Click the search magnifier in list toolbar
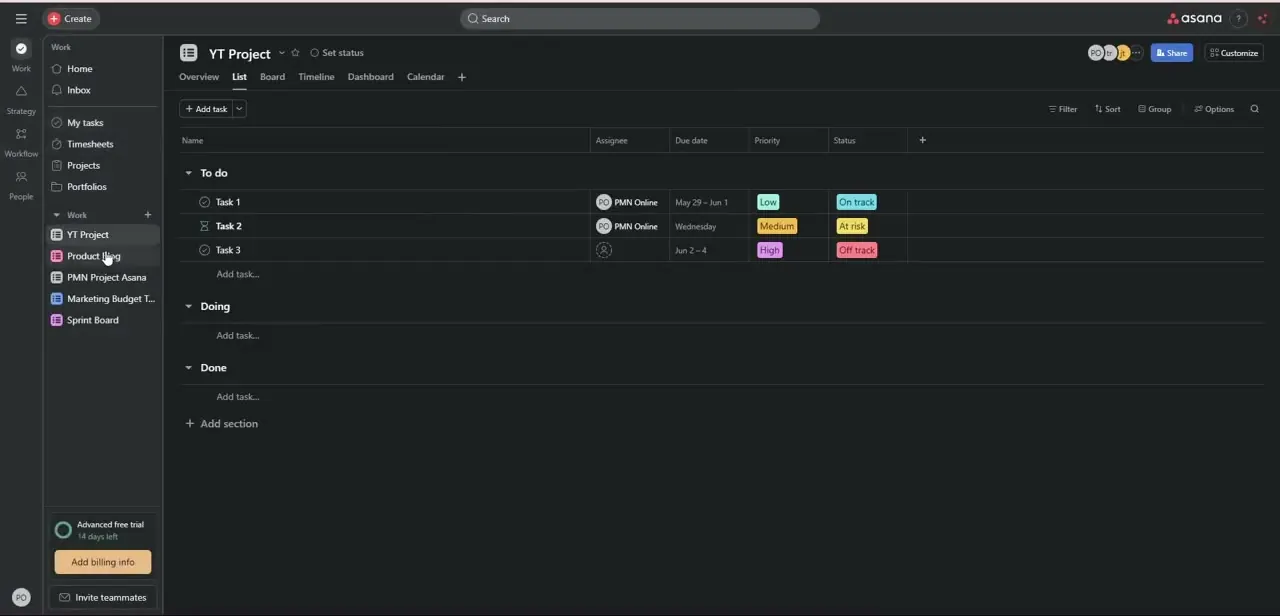This screenshot has height=616, width=1280. [x=1254, y=109]
